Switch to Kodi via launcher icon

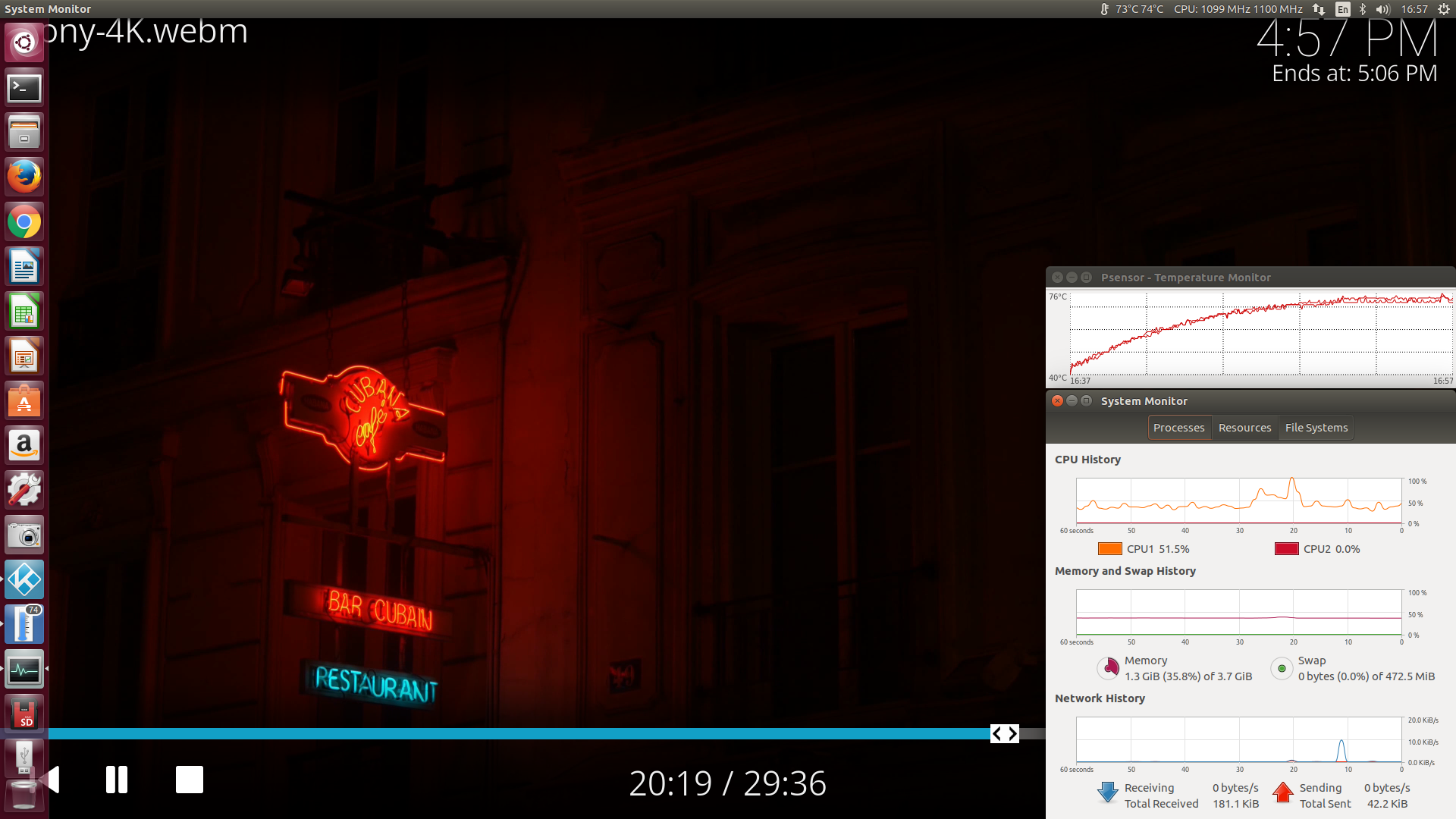tap(24, 580)
